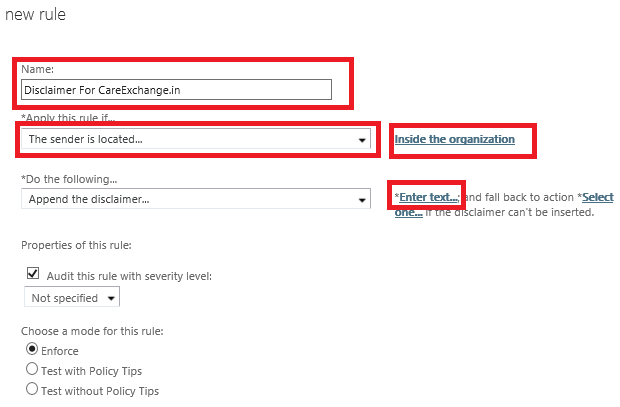The width and height of the screenshot is (620, 407).
Task: Open 'Append the disclaimer...' action dropdown
Action: [x=196, y=199]
